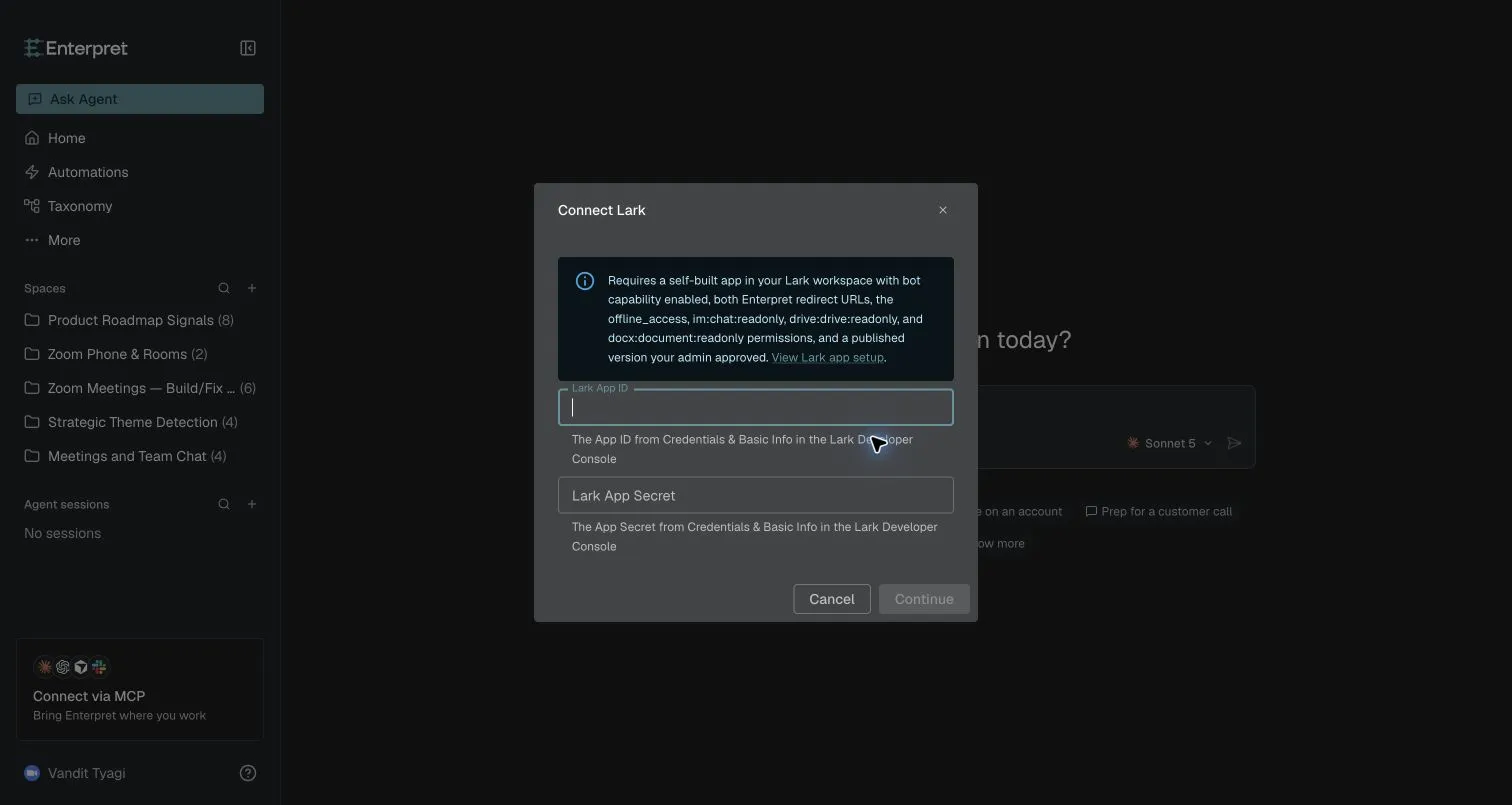
Task: Close the Connect Lark dialog
Action: pos(943,210)
